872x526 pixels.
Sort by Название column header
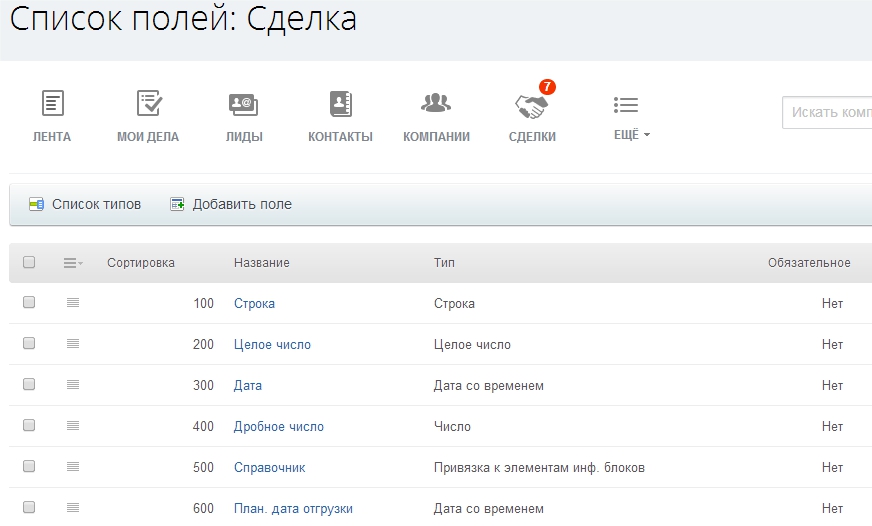tap(262, 263)
